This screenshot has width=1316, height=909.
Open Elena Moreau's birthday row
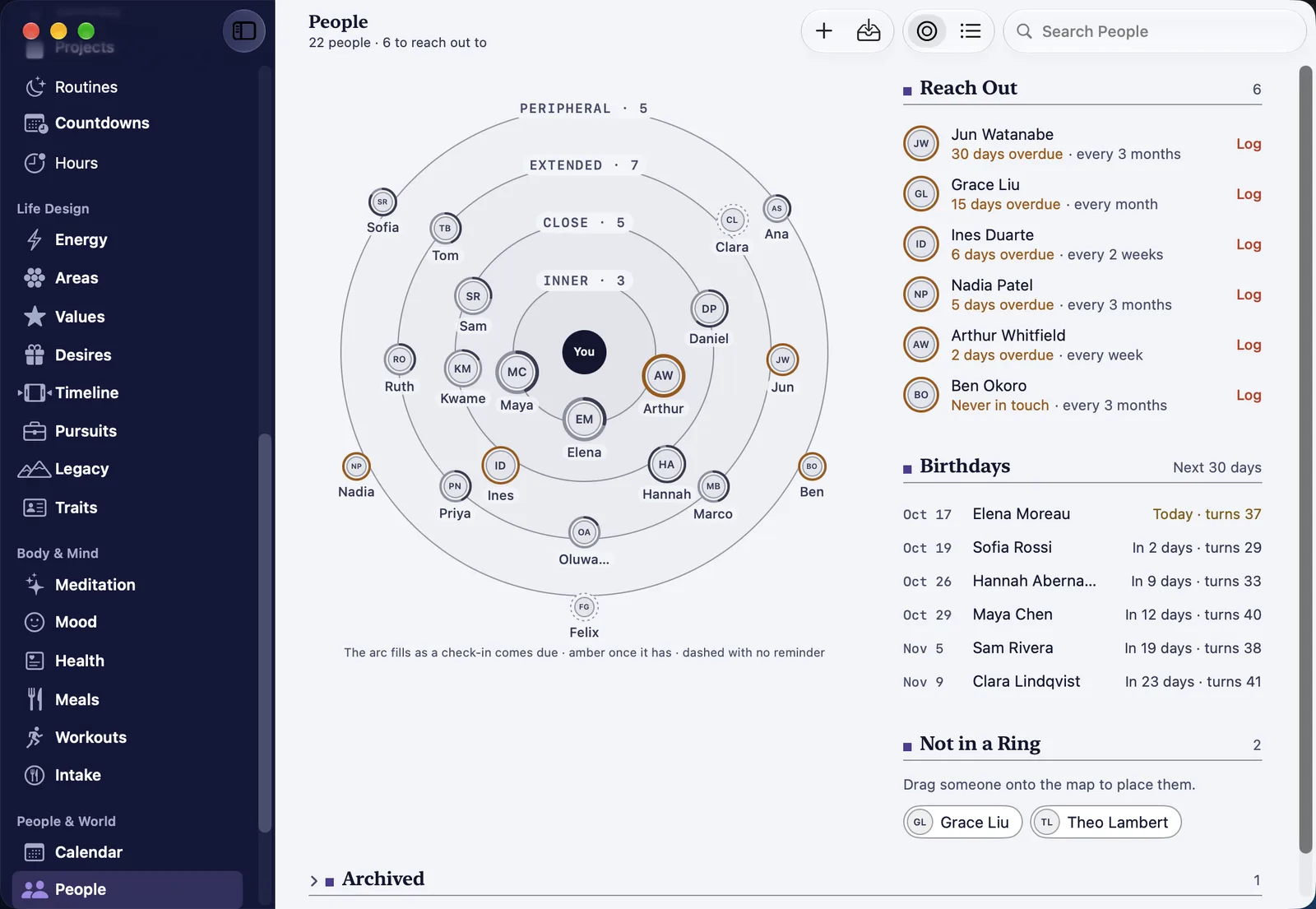point(1082,514)
